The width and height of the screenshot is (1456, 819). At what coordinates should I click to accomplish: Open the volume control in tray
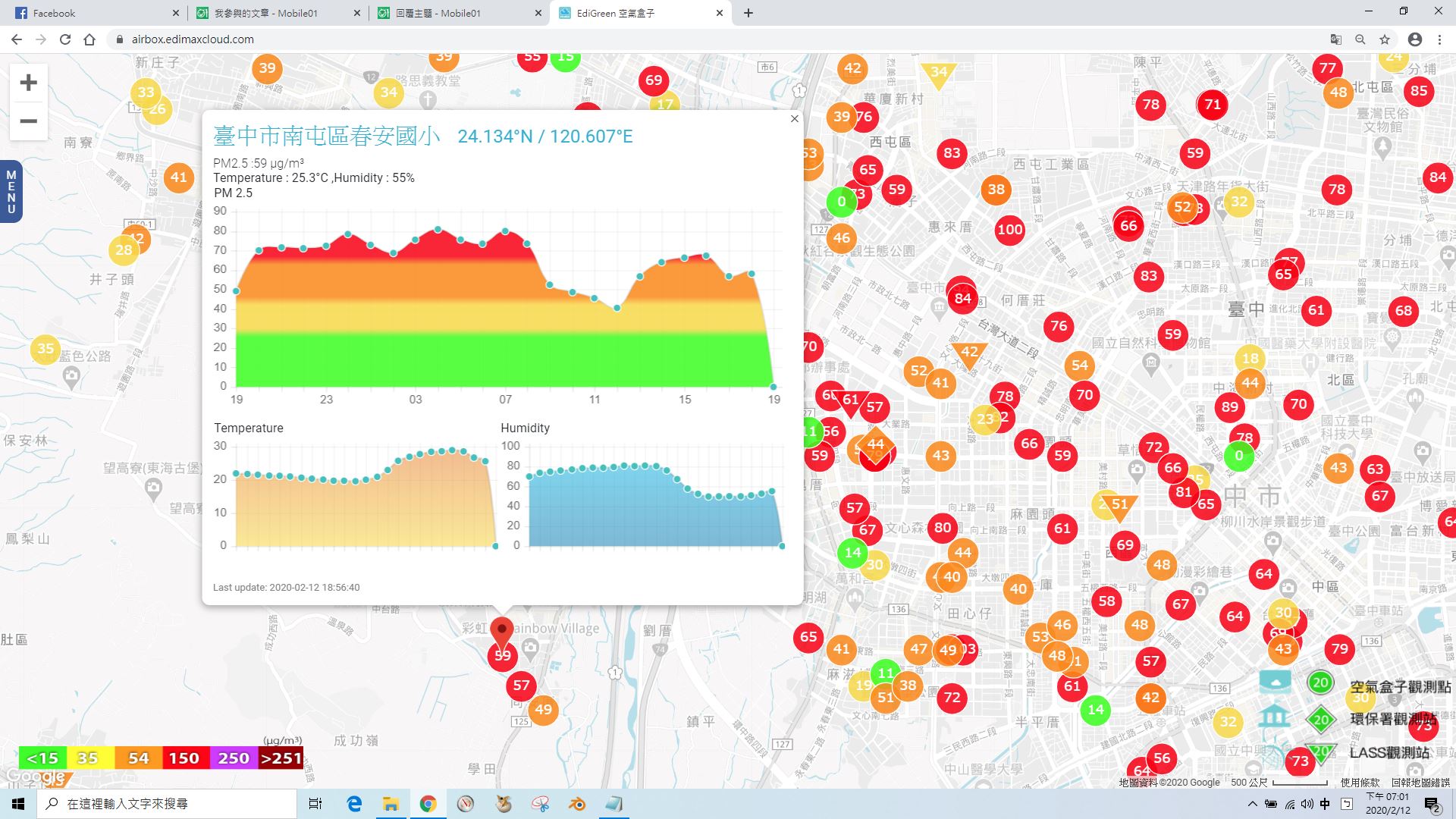pos(1307,804)
